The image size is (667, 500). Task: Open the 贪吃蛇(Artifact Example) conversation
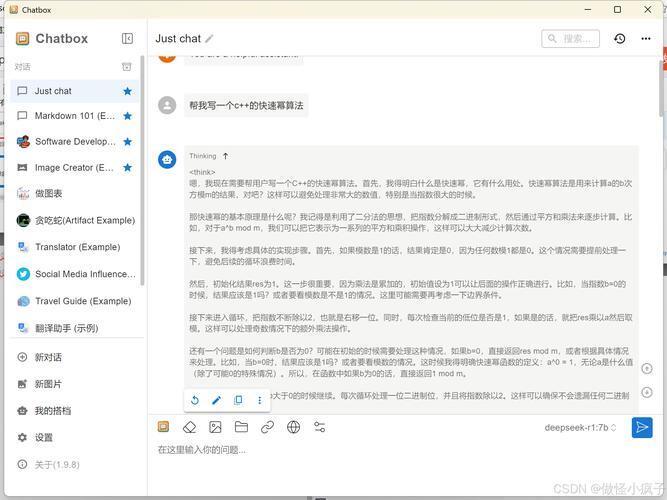[74, 220]
